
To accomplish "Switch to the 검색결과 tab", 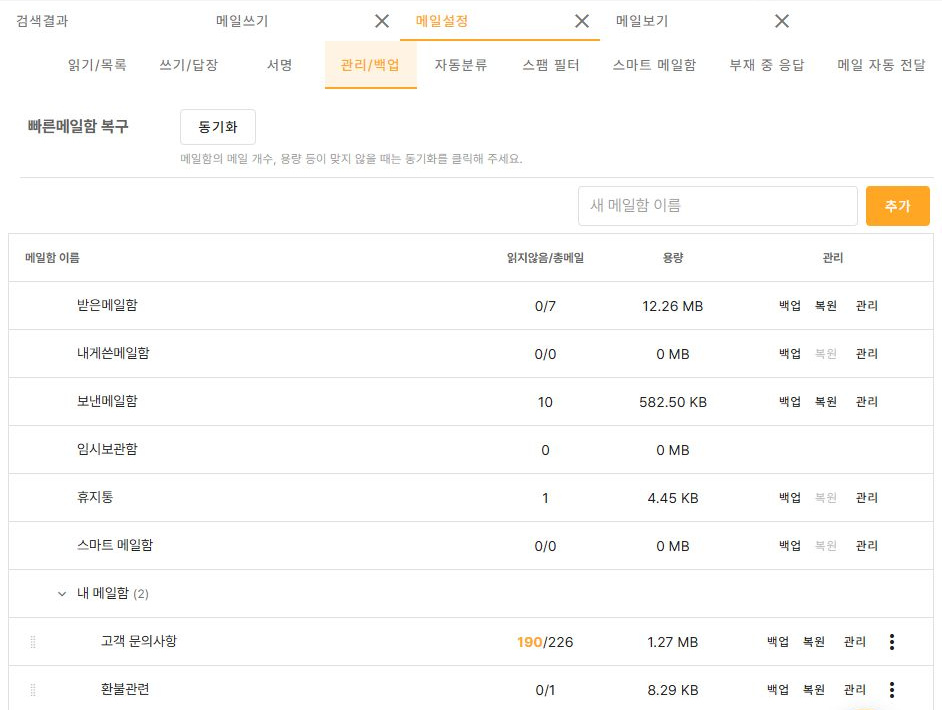I will 42,21.
